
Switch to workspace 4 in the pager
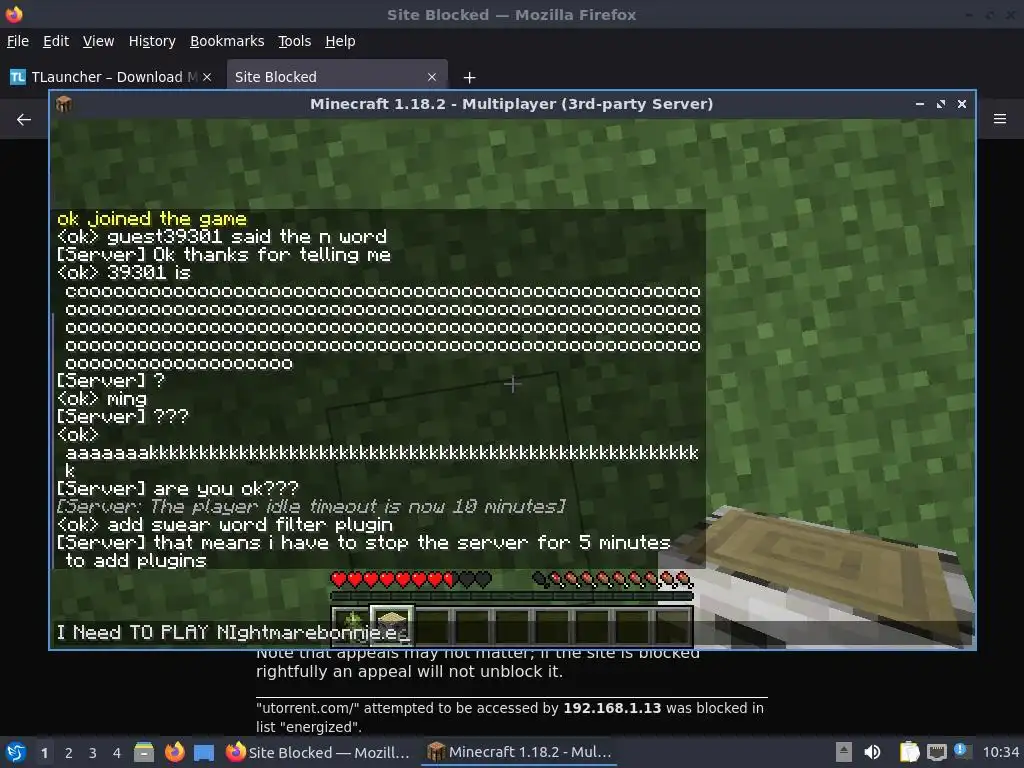(x=117, y=753)
